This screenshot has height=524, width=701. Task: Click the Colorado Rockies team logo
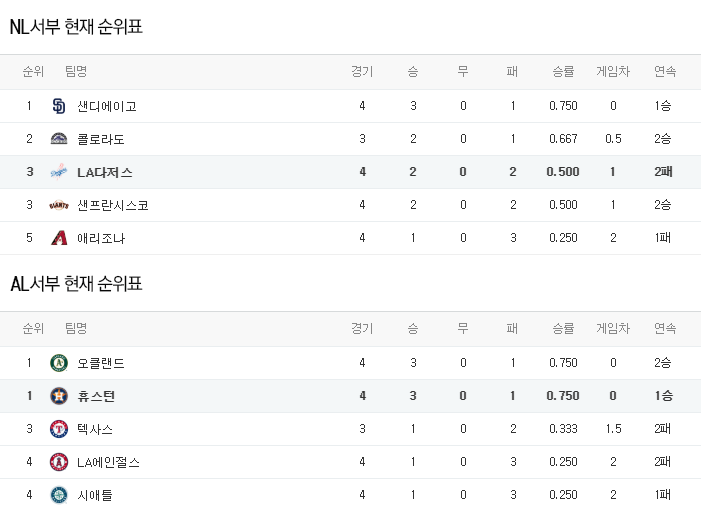(58, 139)
